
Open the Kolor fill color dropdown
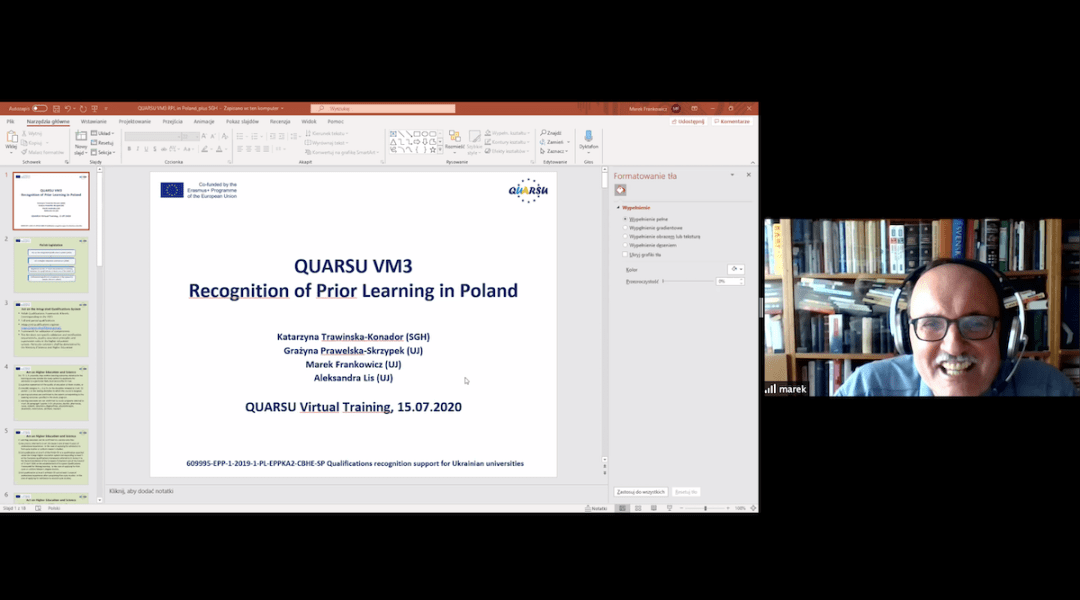736,269
